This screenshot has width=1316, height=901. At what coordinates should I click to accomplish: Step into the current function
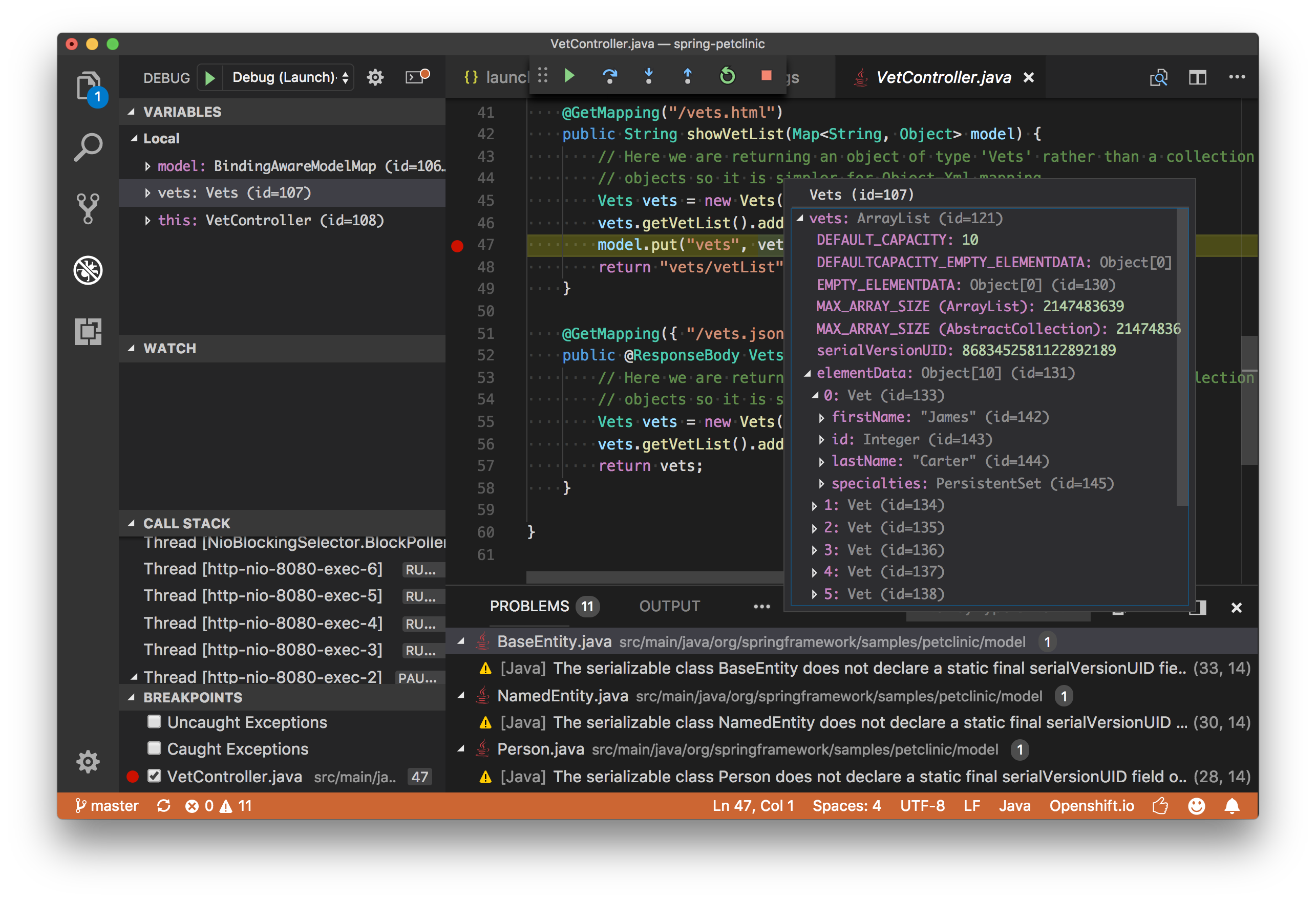648,76
